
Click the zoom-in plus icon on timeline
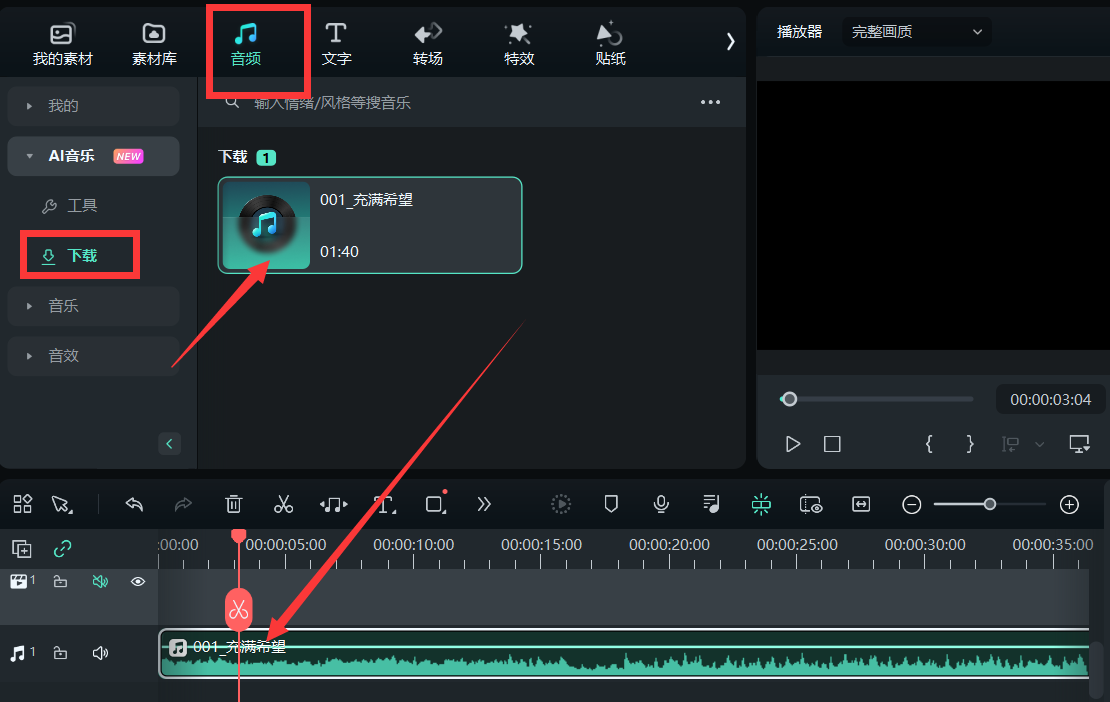pyautogui.click(x=1069, y=504)
